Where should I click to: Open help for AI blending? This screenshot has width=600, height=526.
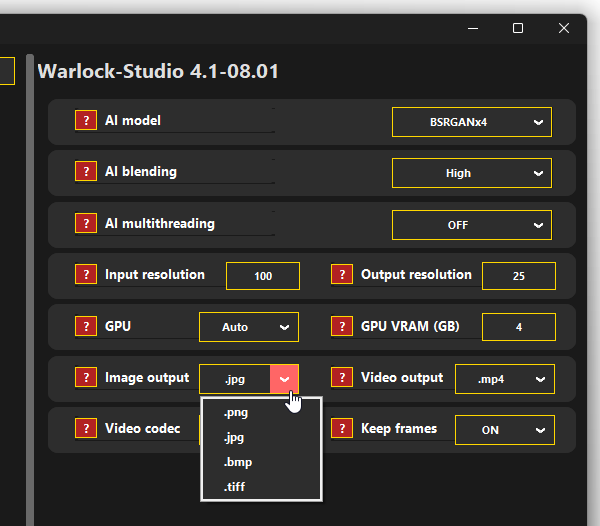(86, 172)
